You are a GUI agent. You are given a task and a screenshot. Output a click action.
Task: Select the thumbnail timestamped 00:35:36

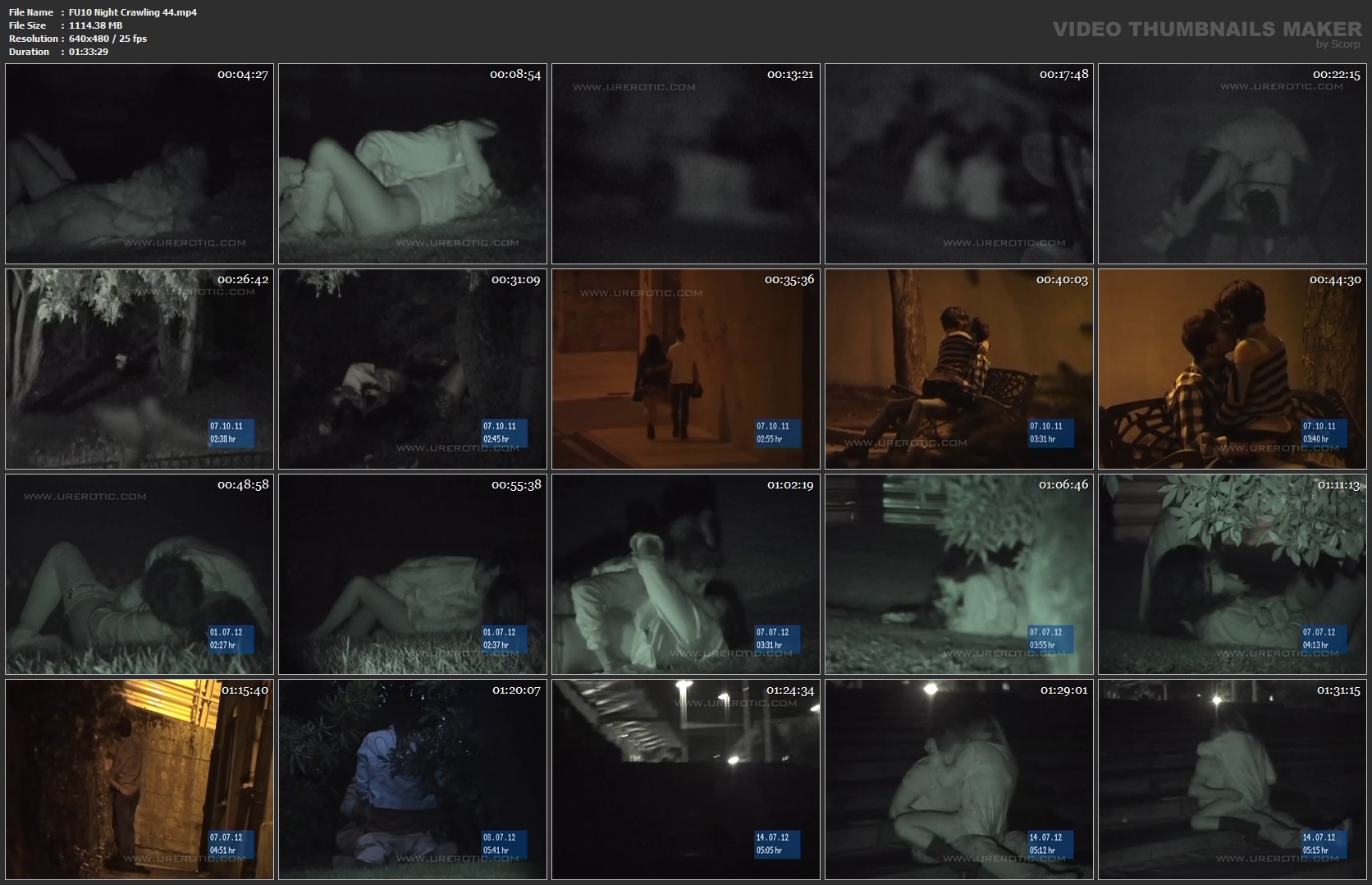pos(685,369)
